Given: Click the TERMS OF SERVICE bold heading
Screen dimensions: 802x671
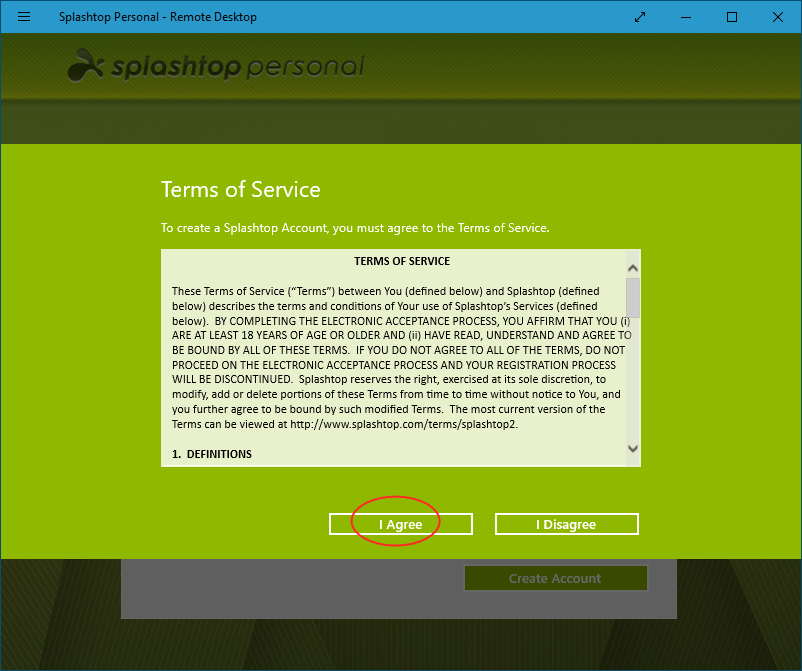Looking at the screenshot, I should (402, 261).
